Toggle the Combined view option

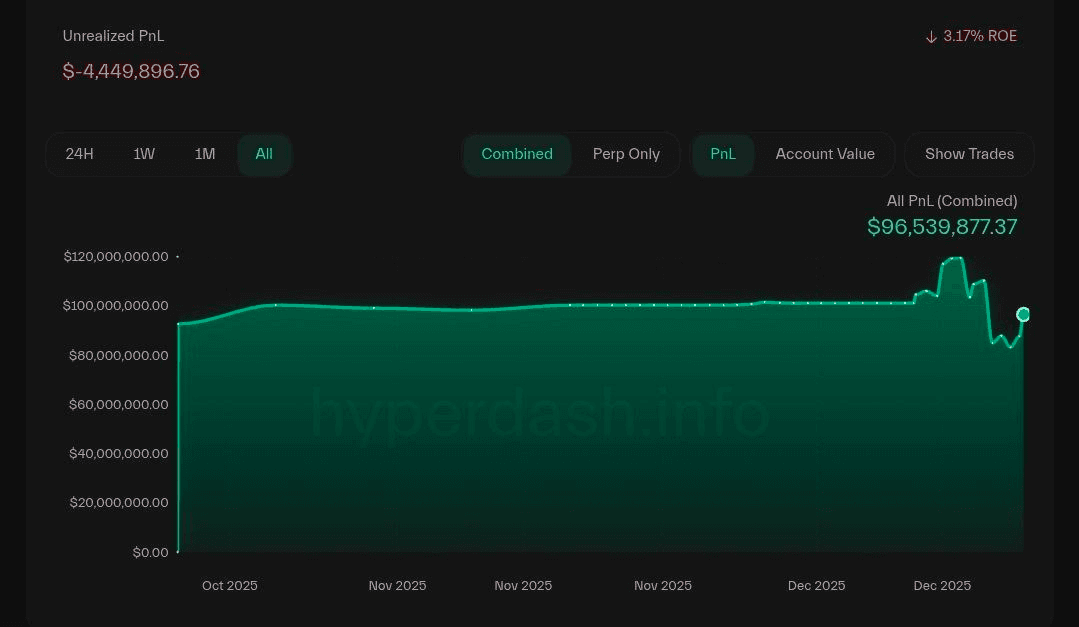[517, 154]
